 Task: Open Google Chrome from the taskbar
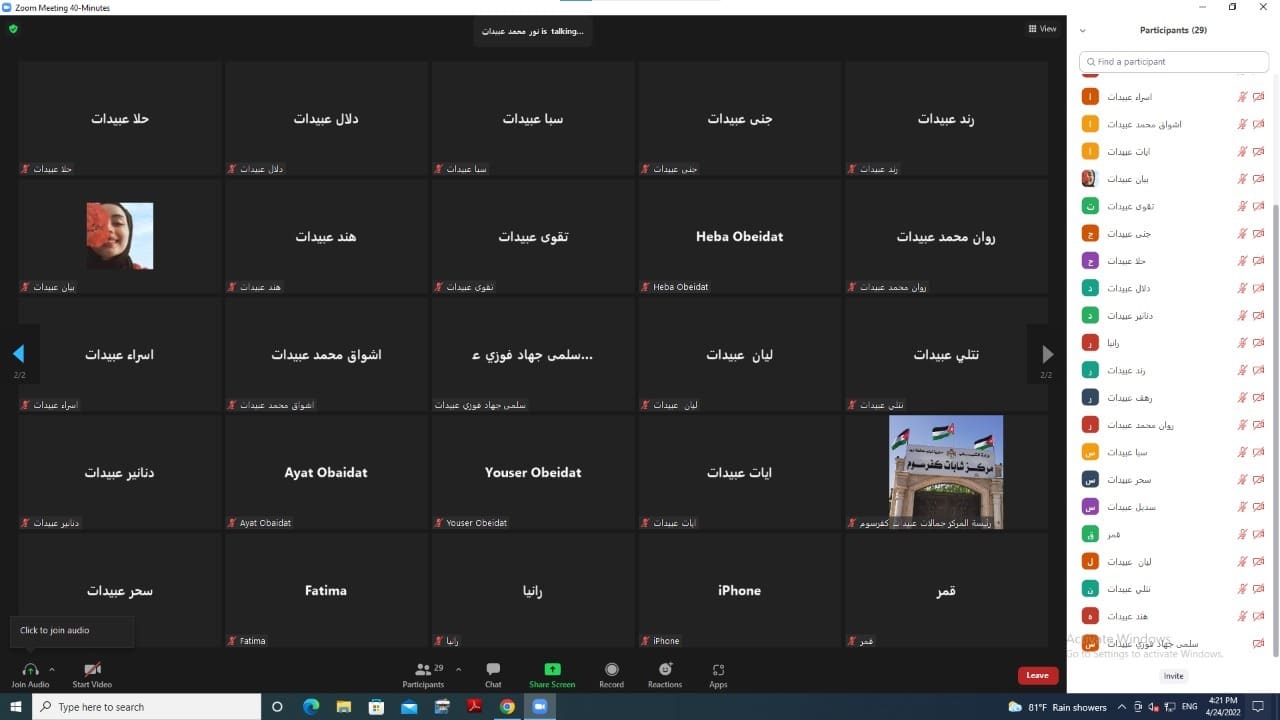507,707
